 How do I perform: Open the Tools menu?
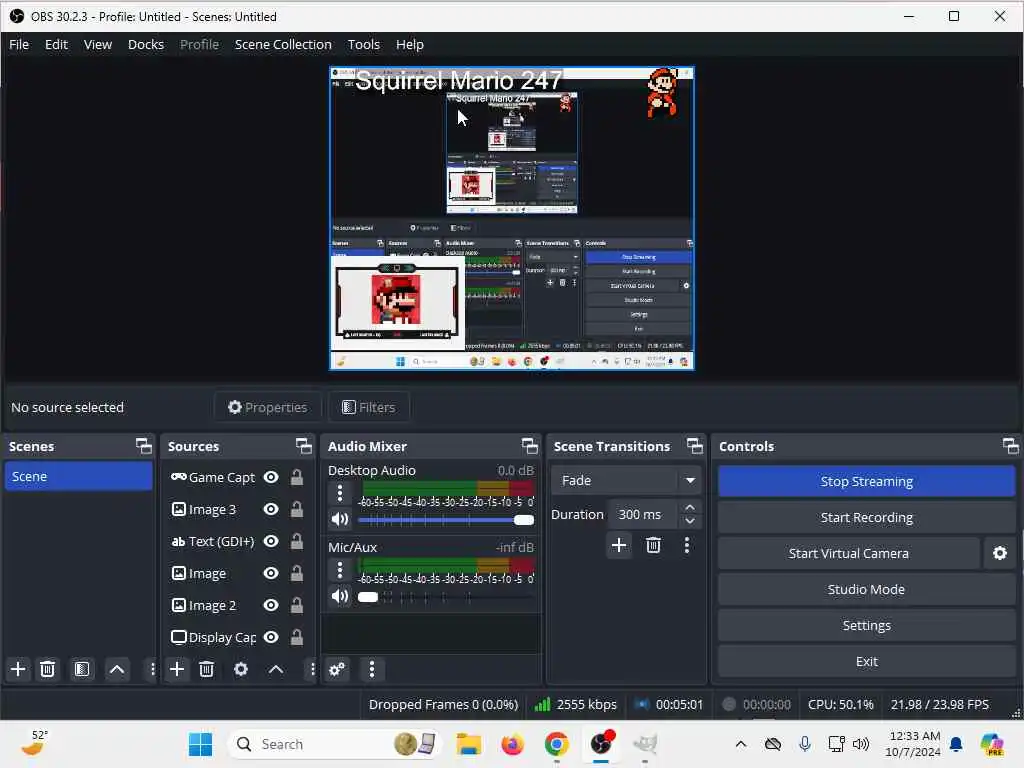pos(364,44)
